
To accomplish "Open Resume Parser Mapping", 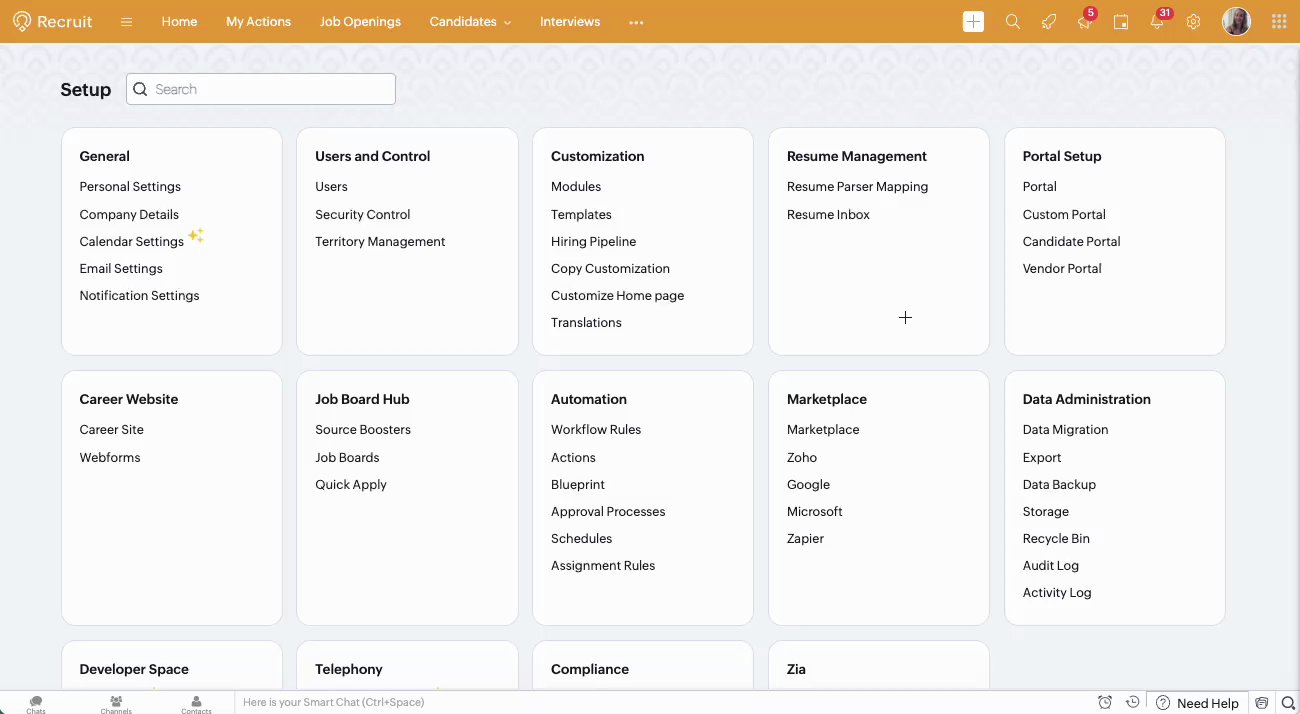I will (857, 187).
